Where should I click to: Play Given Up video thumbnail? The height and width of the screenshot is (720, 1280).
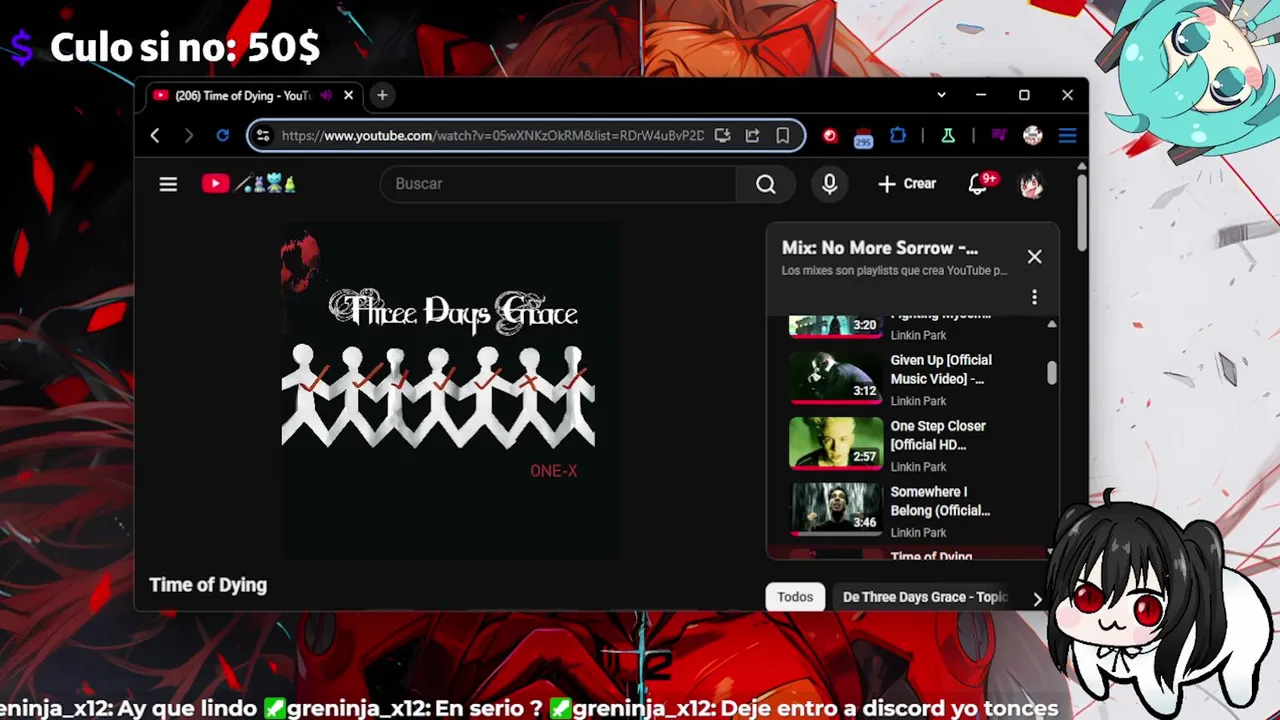coord(835,377)
